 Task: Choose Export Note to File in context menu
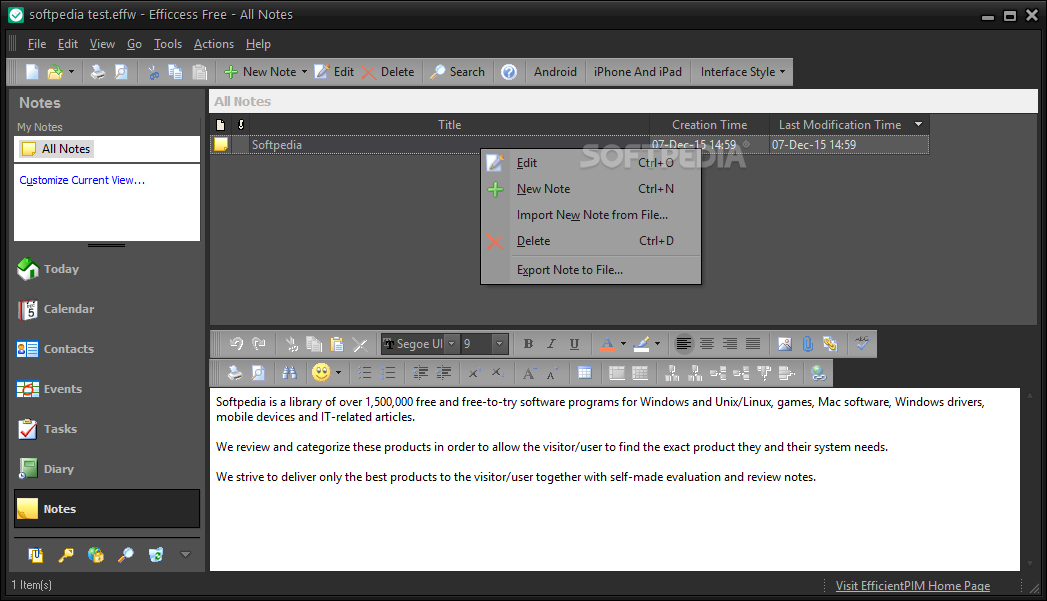tap(591, 270)
